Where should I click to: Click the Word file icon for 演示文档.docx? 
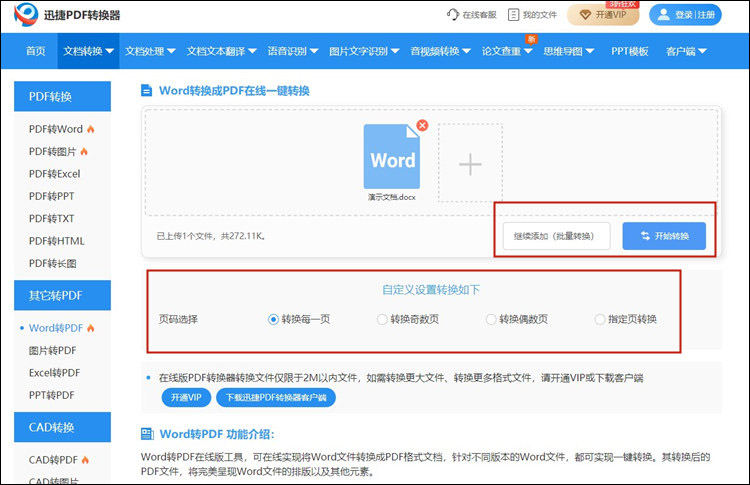392,156
